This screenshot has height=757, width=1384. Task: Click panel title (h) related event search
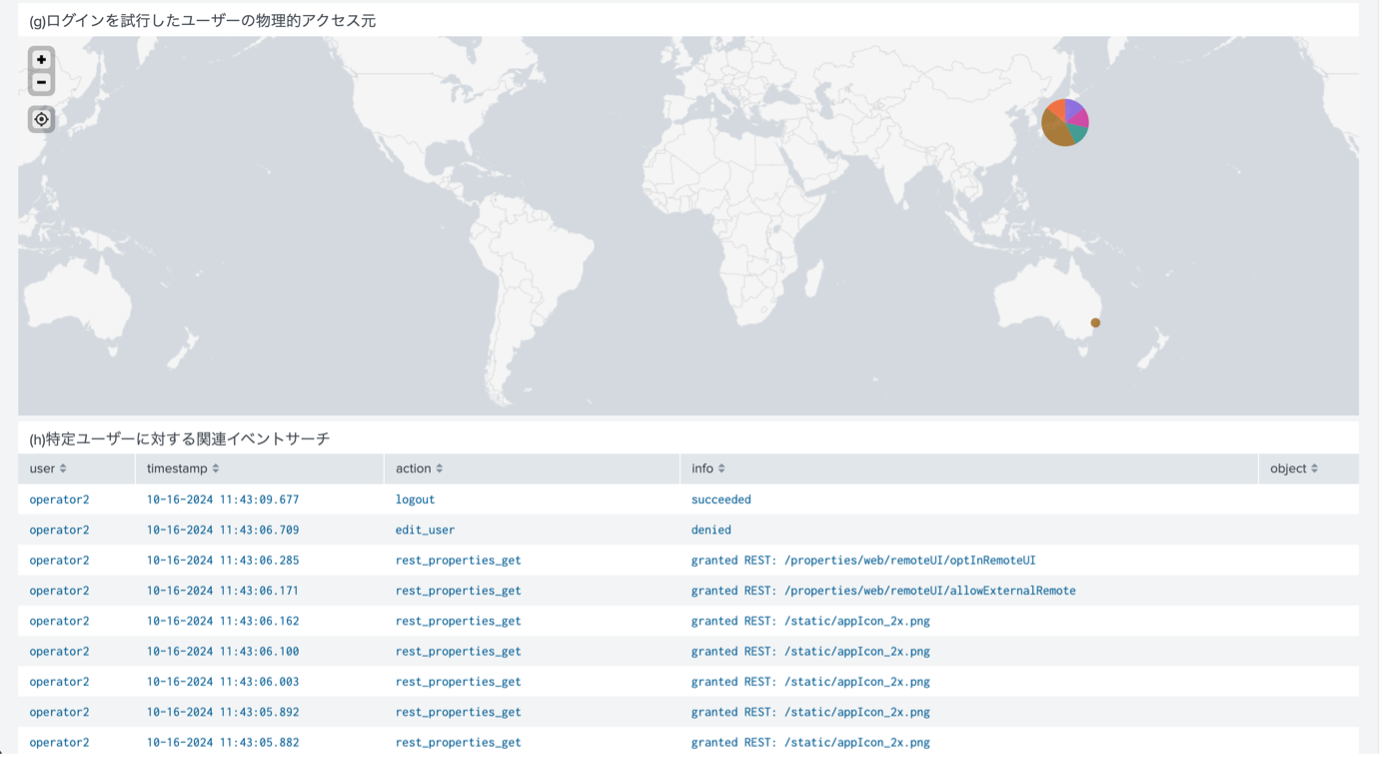[180, 438]
